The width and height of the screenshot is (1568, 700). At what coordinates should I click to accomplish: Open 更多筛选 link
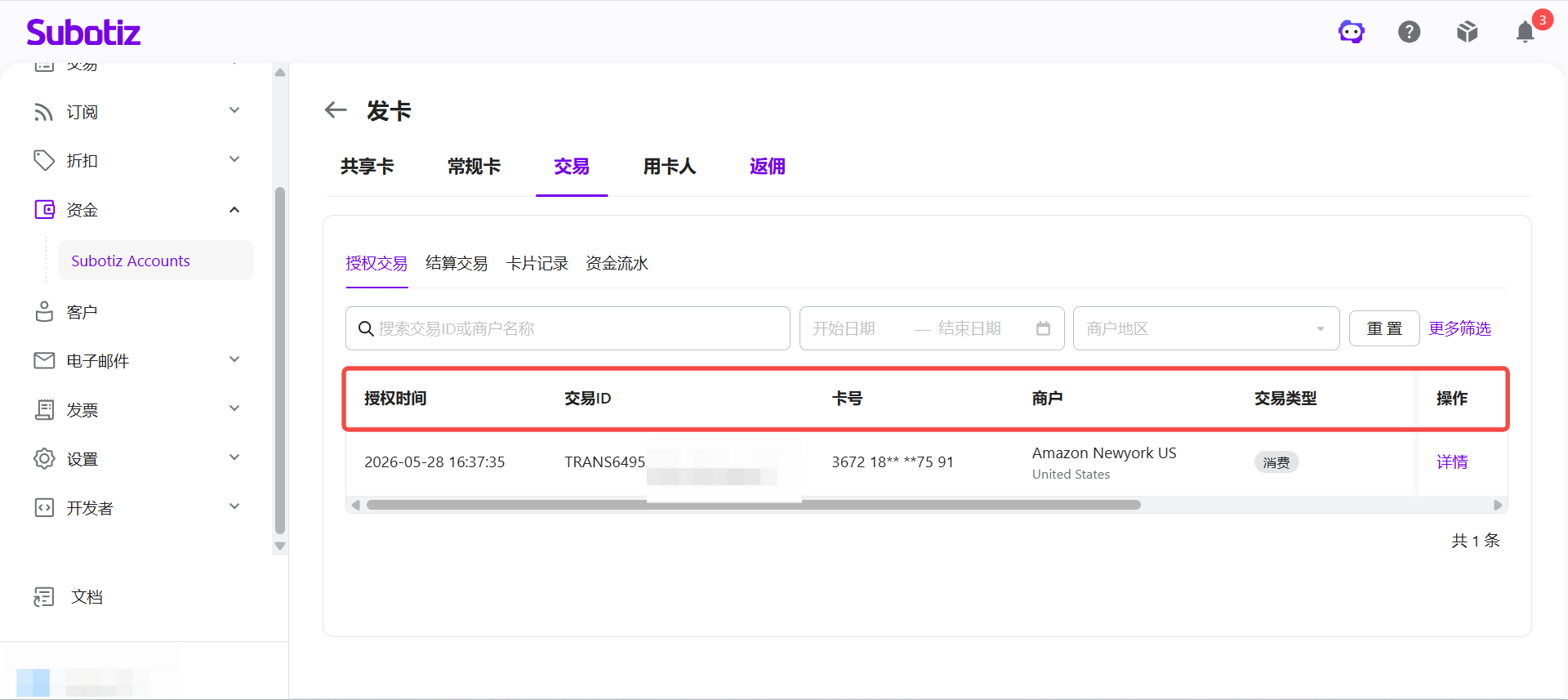1459,328
